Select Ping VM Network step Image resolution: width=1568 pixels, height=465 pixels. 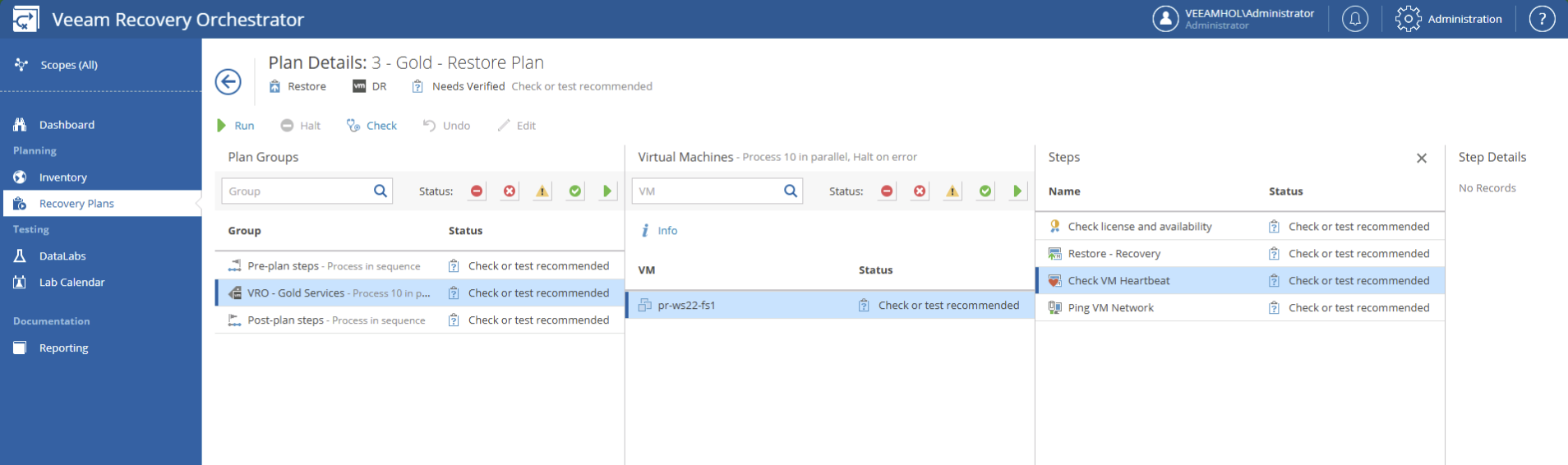click(x=1240, y=308)
